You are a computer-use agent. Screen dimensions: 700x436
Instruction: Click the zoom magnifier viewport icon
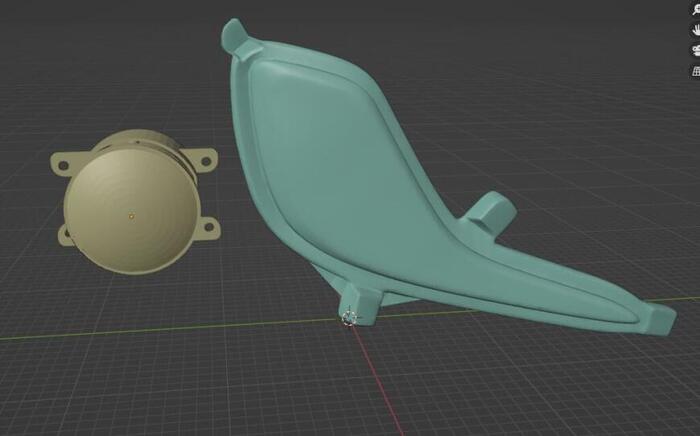[696, 10]
